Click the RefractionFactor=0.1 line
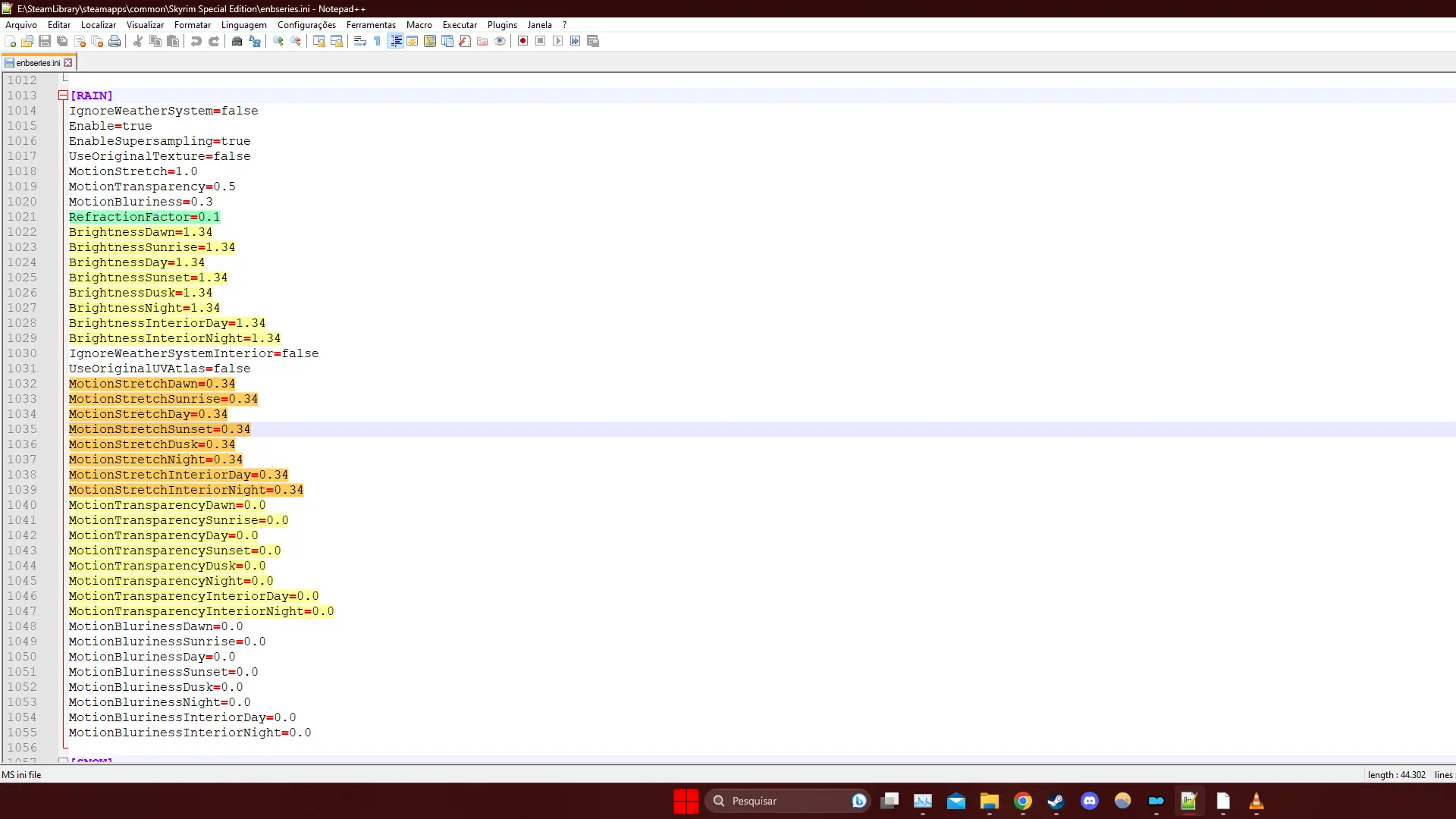 click(144, 217)
